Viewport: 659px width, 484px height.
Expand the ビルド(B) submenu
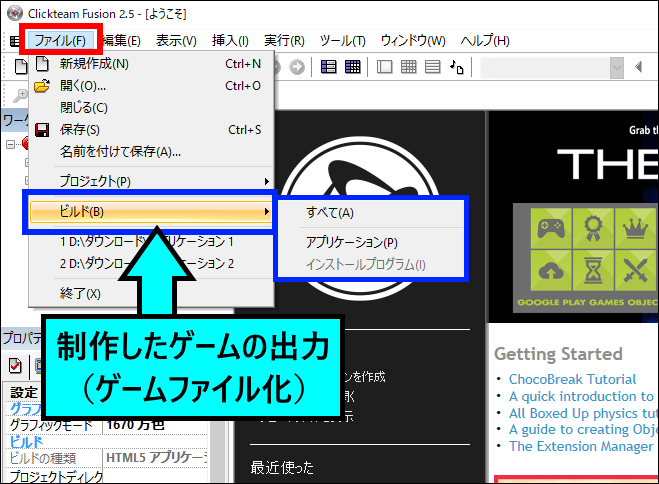click(x=150, y=211)
